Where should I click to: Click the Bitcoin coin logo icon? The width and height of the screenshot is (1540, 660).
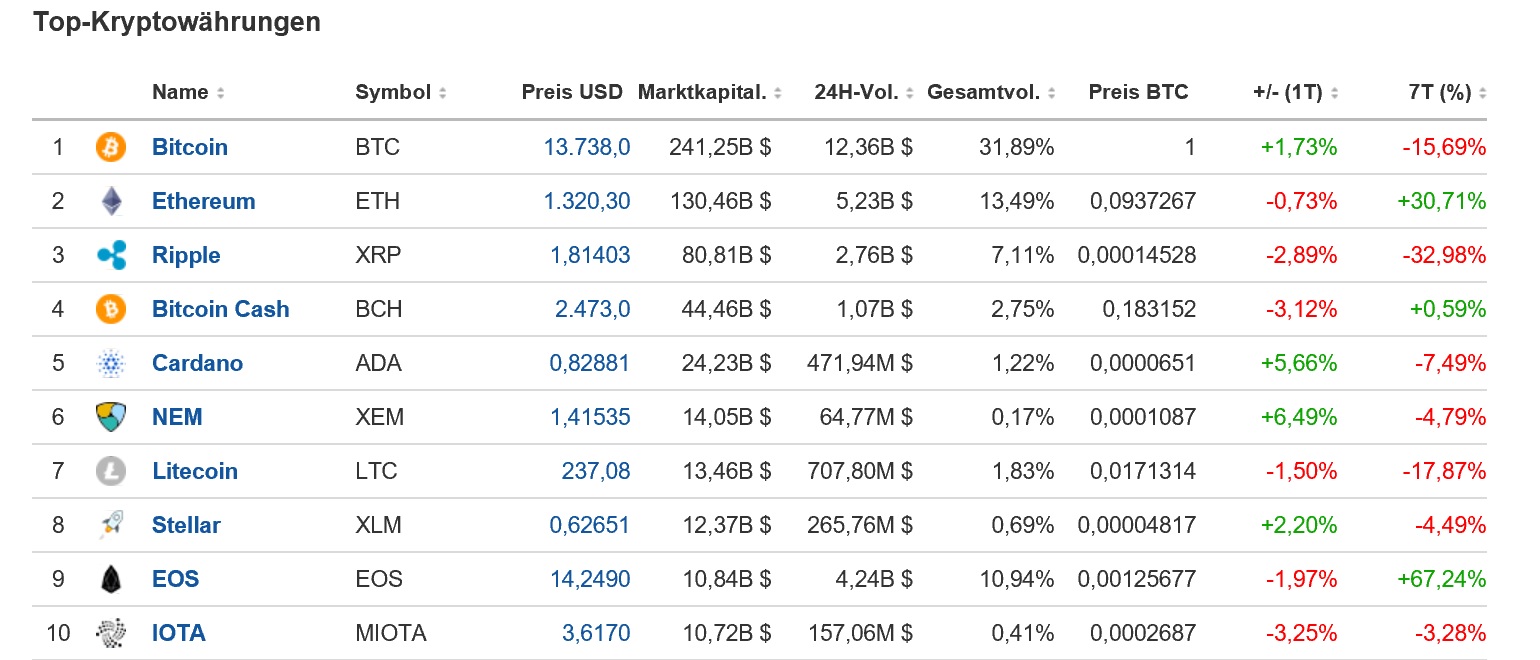pyautogui.click(x=111, y=148)
